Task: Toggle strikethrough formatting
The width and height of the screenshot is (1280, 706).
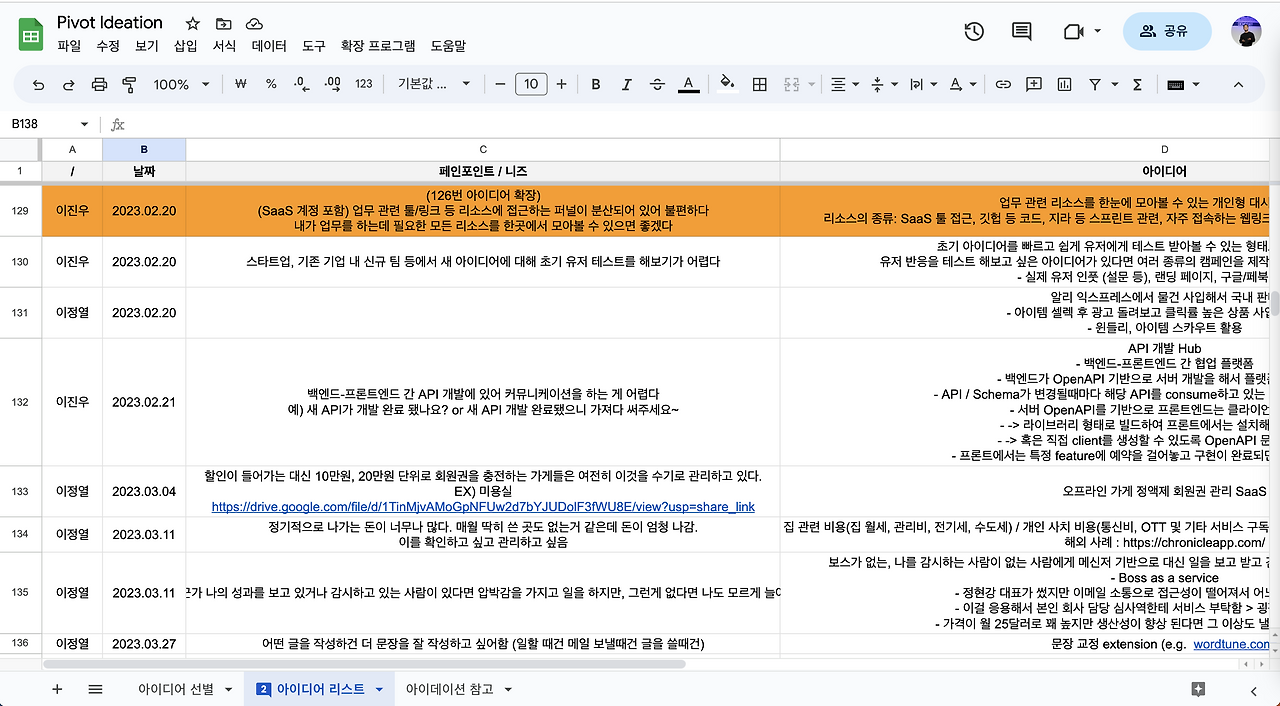Action: click(x=656, y=84)
